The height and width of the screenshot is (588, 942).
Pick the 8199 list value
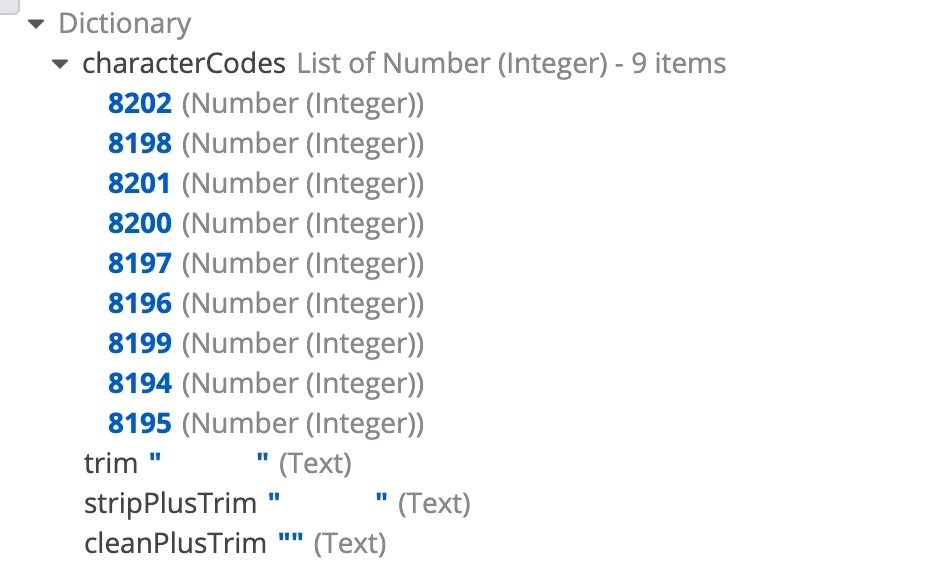[139, 343]
